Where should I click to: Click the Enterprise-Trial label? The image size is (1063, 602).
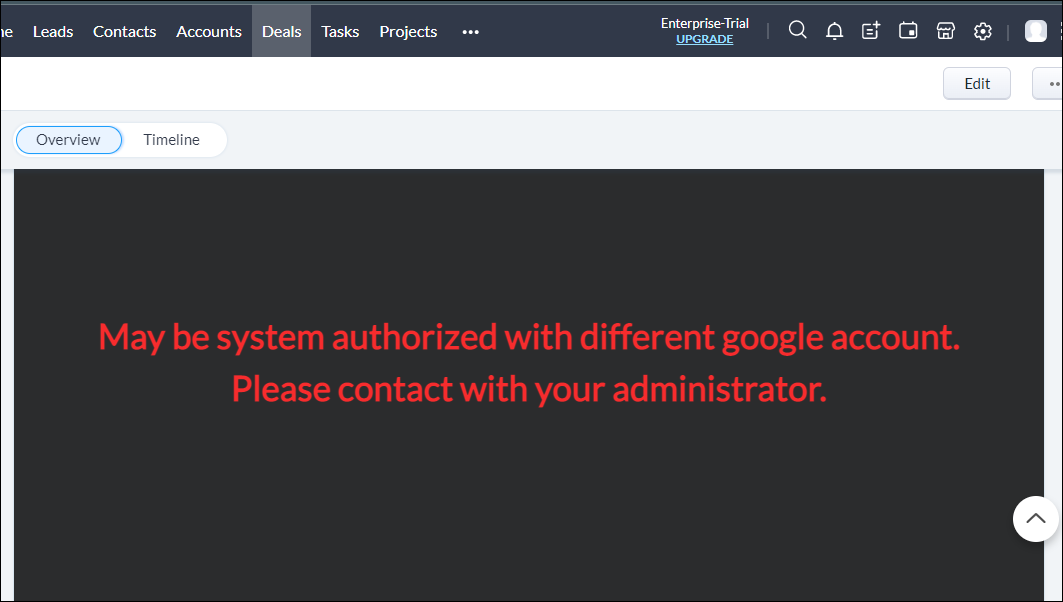[704, 23]
